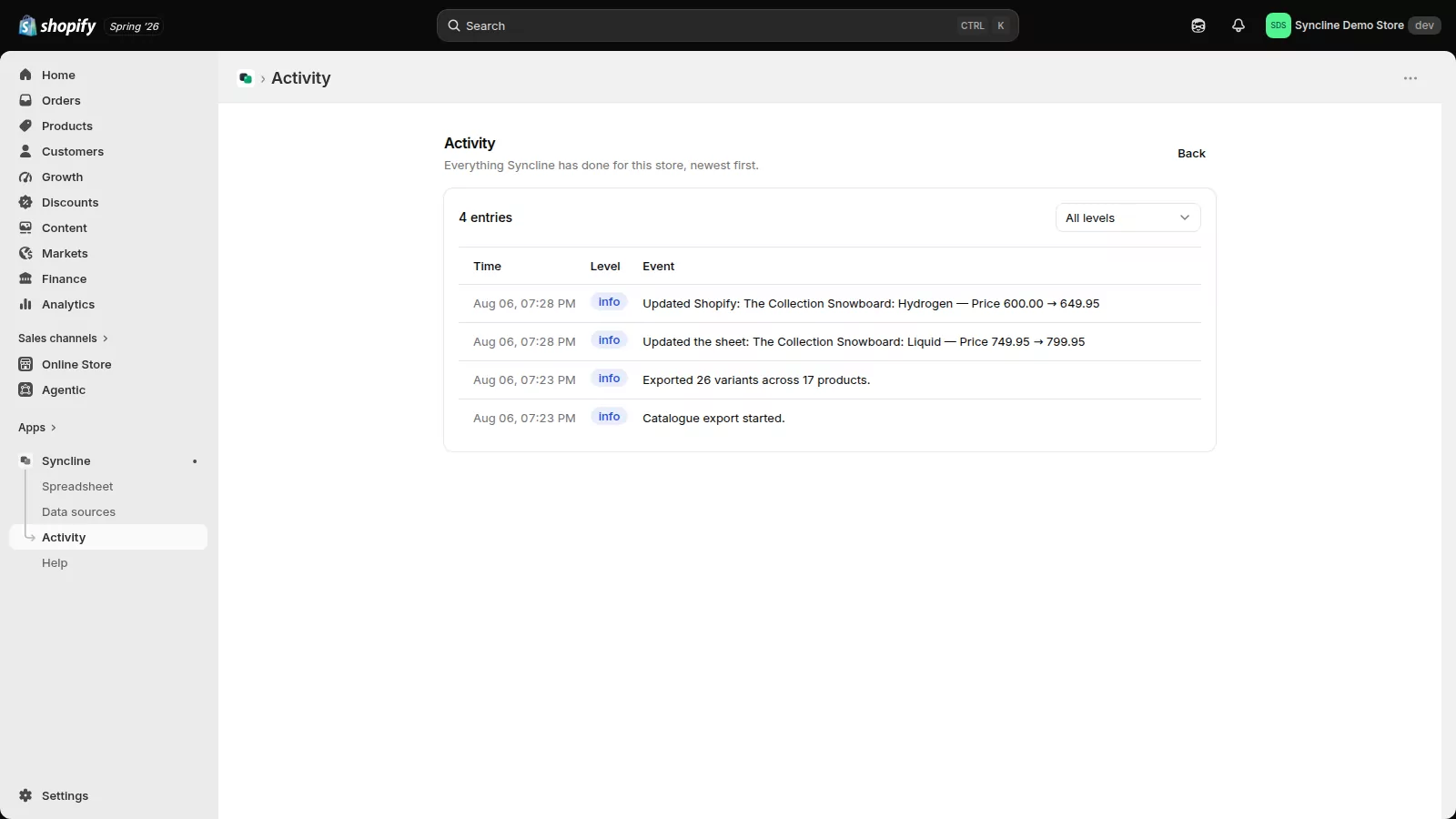Click timestamp of the Hydrogen update row
This screenshot has width=1456, height=819.
(524, 303)
